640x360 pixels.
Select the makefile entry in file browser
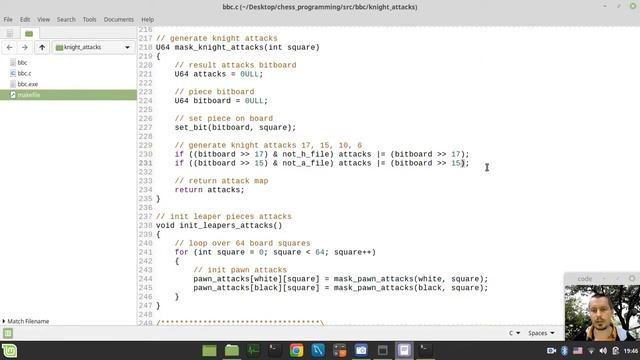pyautogui.click(x=68, y=95)
